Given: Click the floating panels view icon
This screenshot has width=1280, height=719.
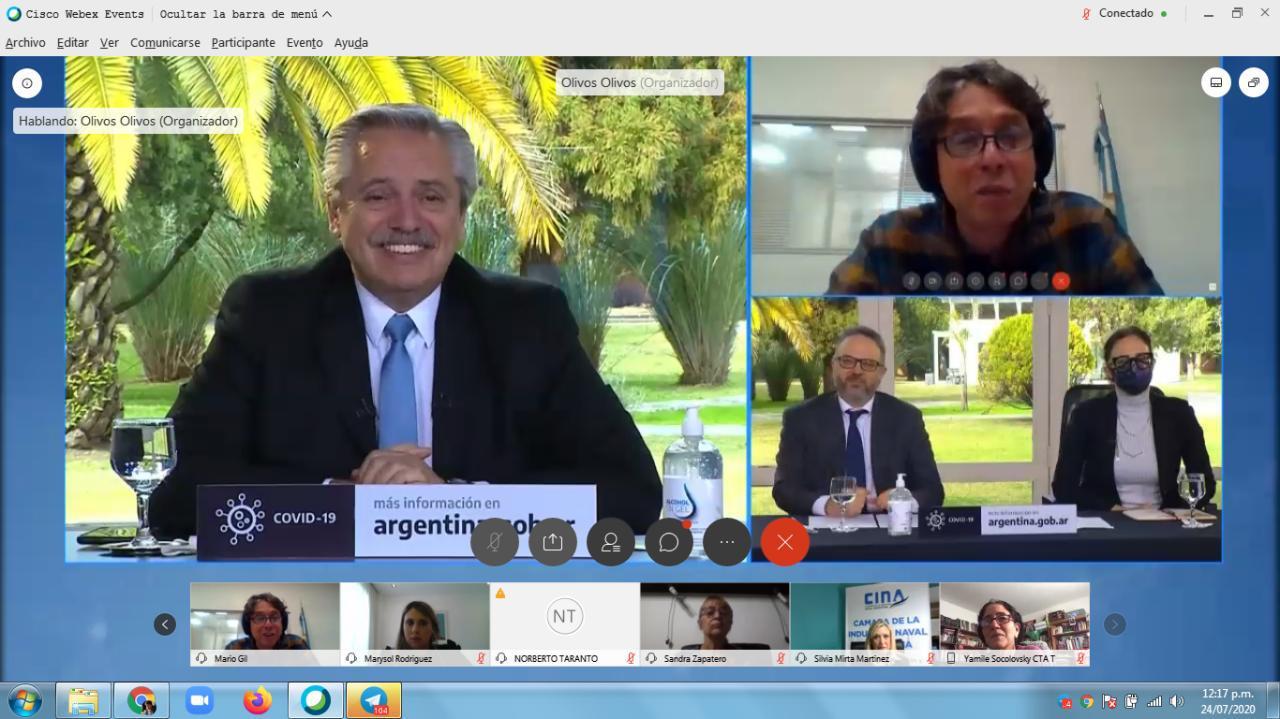Looking at the screenshot, I should point(1253,82).
